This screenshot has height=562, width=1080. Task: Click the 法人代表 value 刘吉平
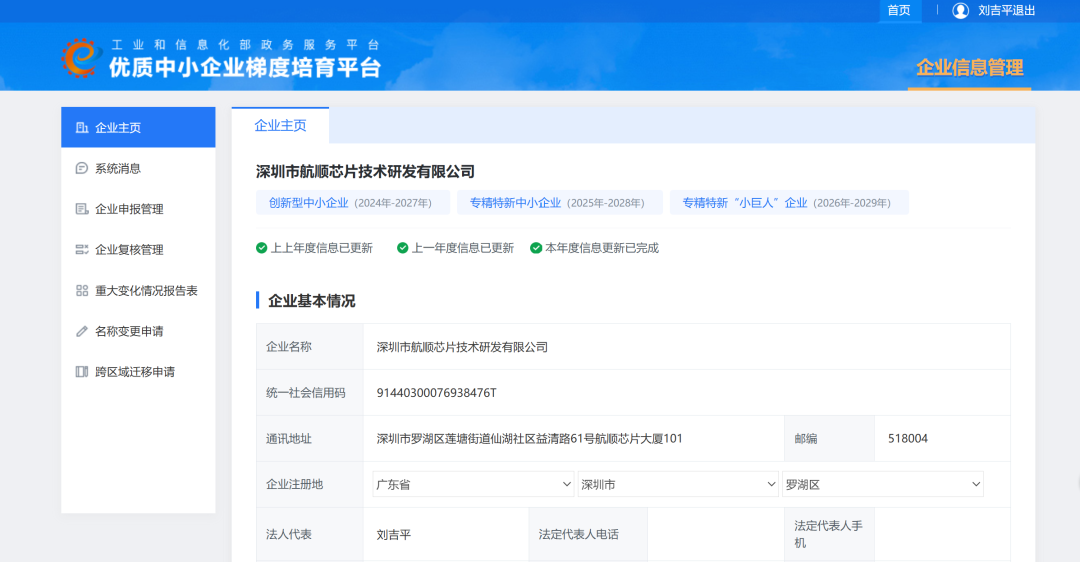[393, 534]
